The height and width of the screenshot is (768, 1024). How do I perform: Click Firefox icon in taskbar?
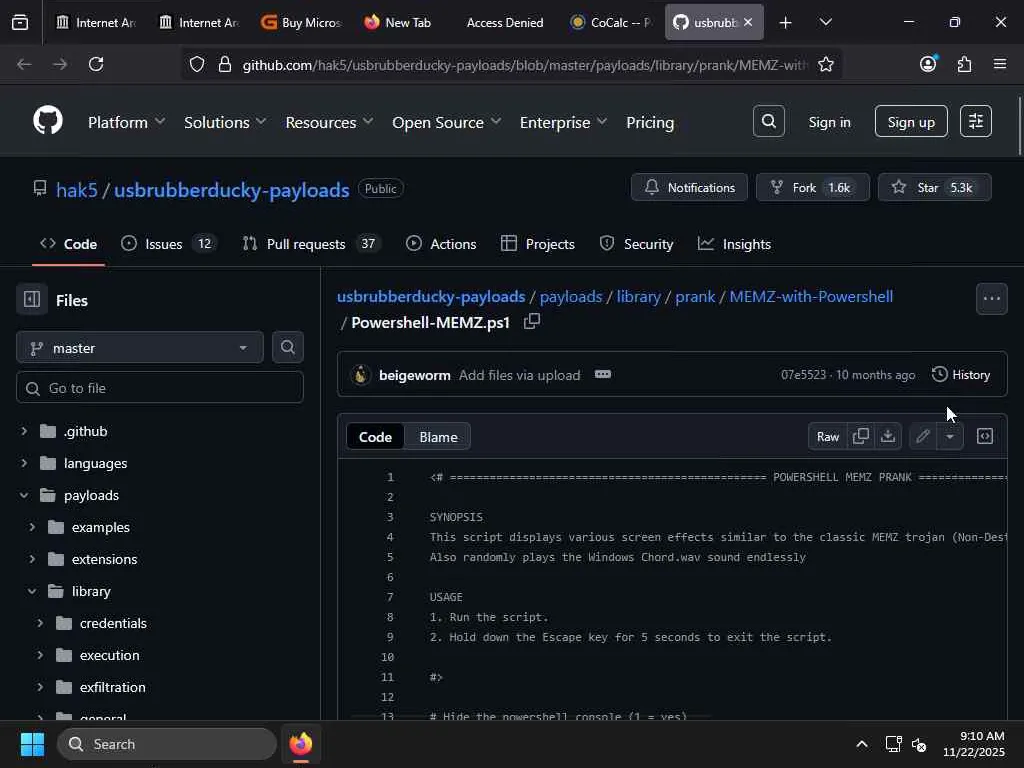pos(300,744)
